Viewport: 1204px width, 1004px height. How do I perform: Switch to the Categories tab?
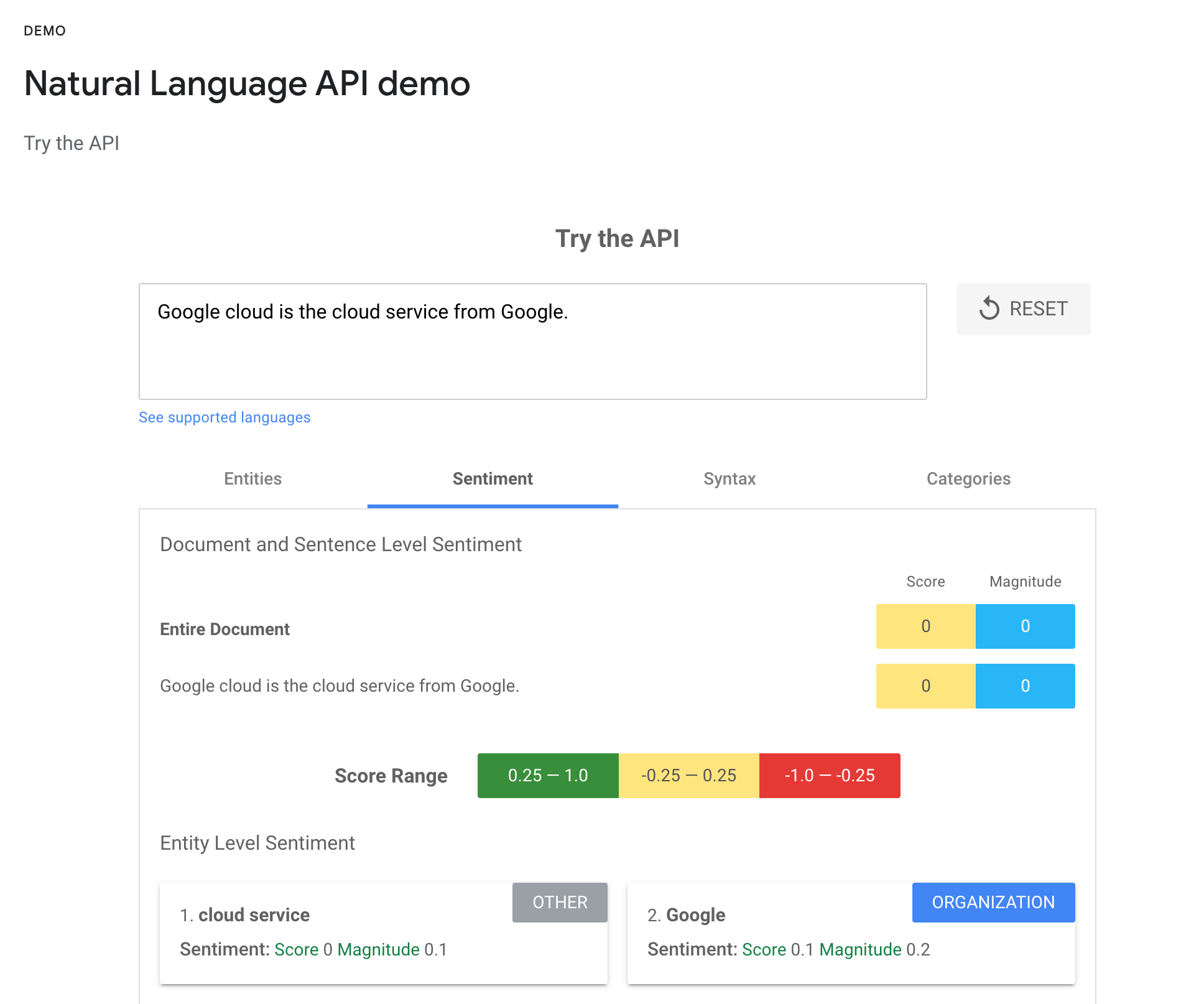tap(968, 478)
